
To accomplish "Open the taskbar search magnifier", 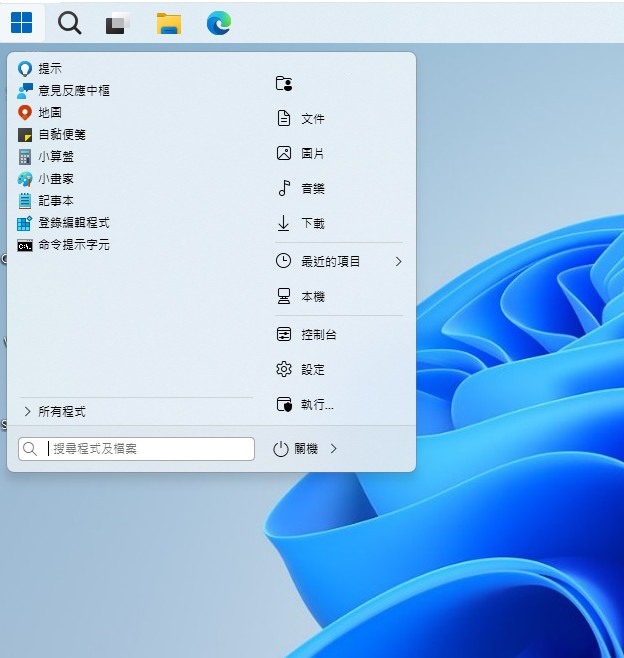I will point(70,23).
